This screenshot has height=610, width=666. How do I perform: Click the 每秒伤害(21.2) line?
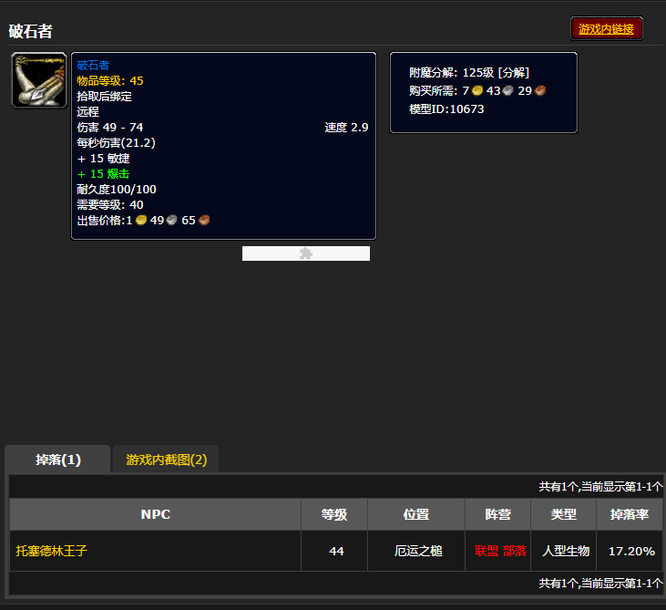(116, 143)
